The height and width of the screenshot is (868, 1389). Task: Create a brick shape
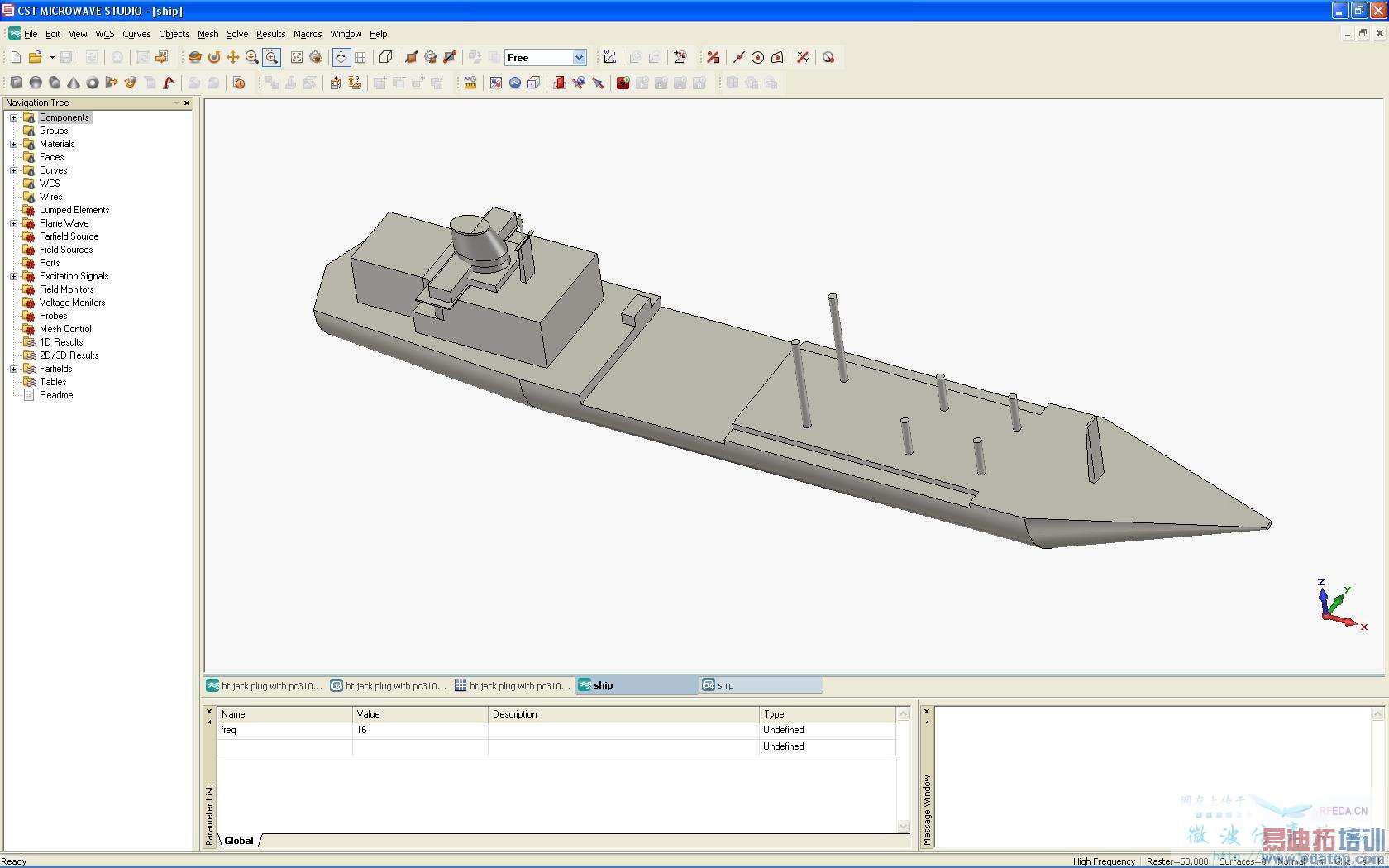(x=16, y=83)
